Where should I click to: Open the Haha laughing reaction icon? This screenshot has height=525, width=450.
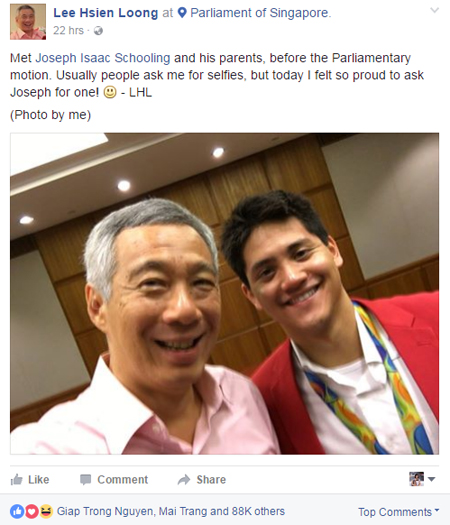pyautogui.click(x=46, y=511)
